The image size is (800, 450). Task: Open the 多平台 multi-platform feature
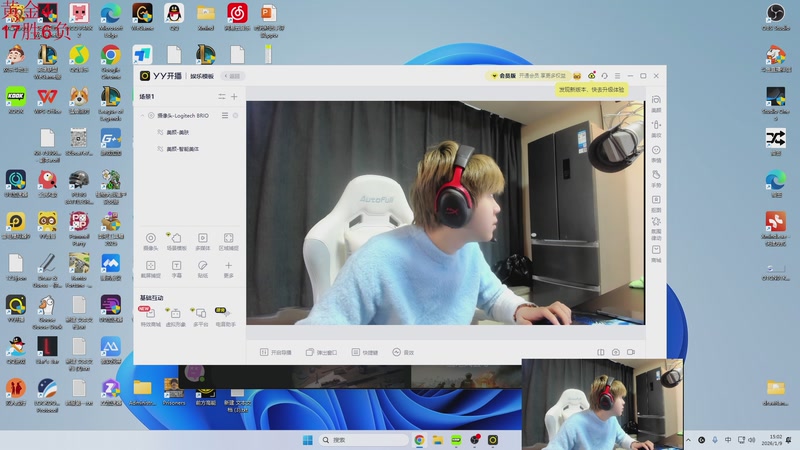(201, 317)
